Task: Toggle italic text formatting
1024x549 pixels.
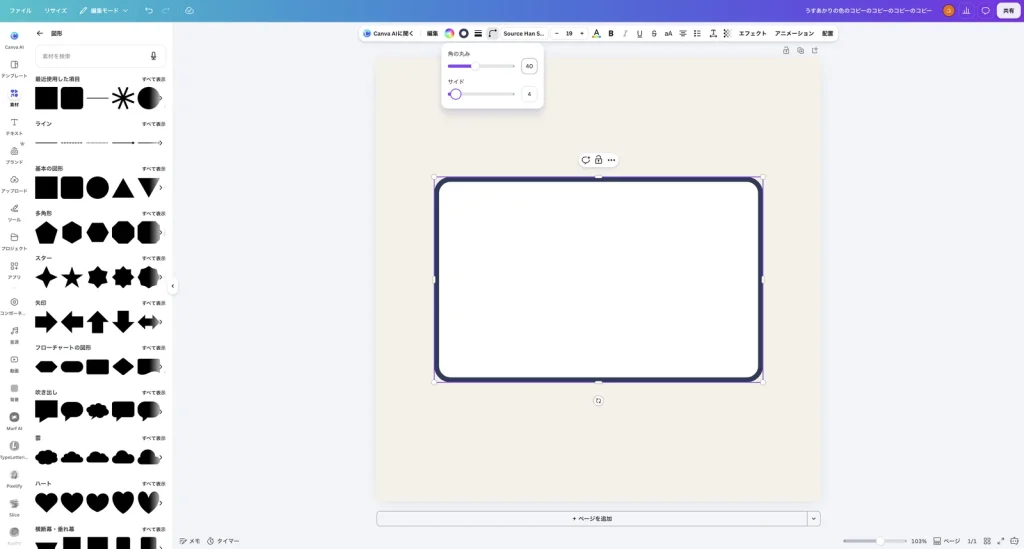Action: (625, 33)
